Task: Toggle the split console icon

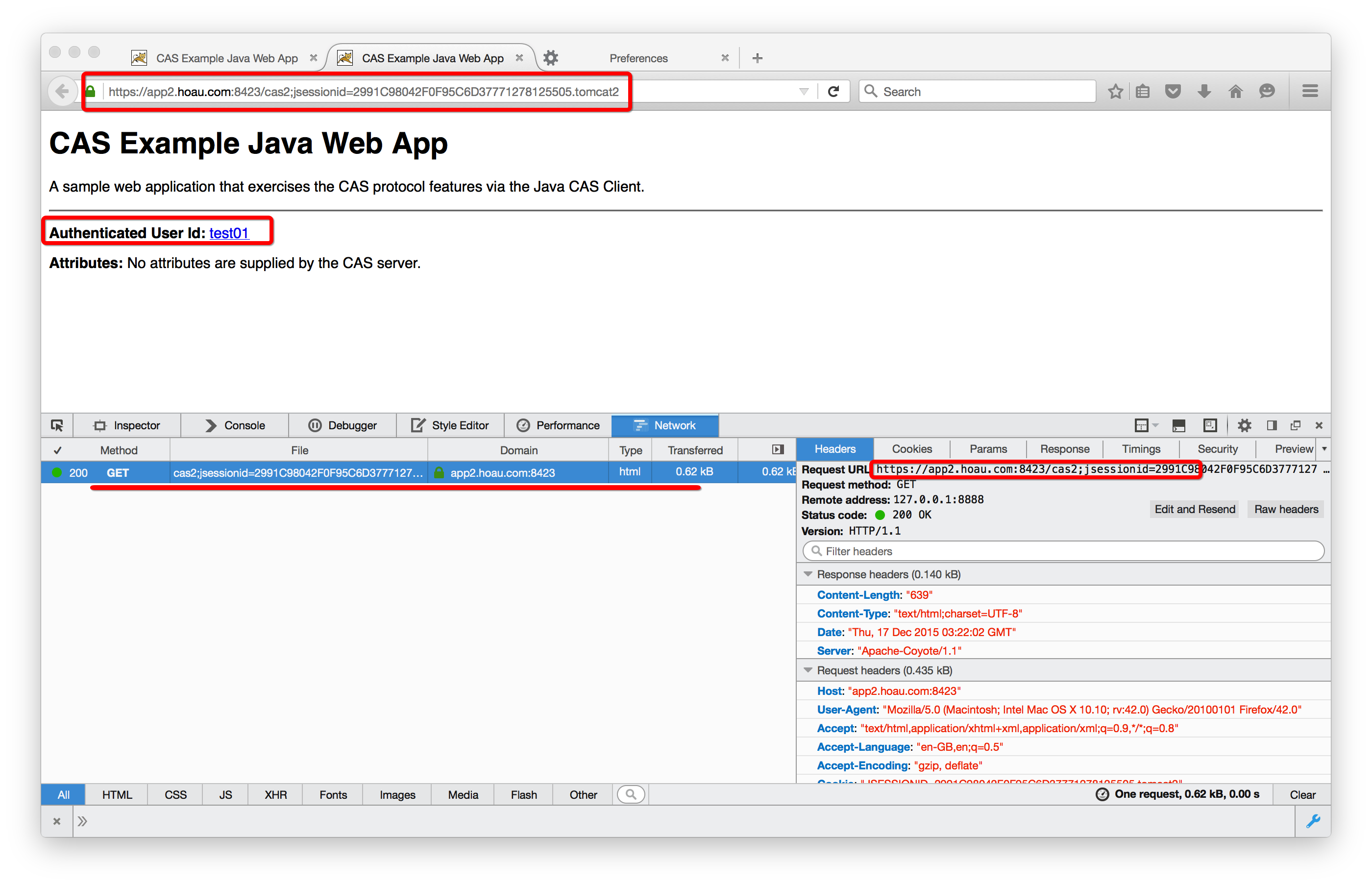Action: pyautogui.click(x=1179, y=425)
